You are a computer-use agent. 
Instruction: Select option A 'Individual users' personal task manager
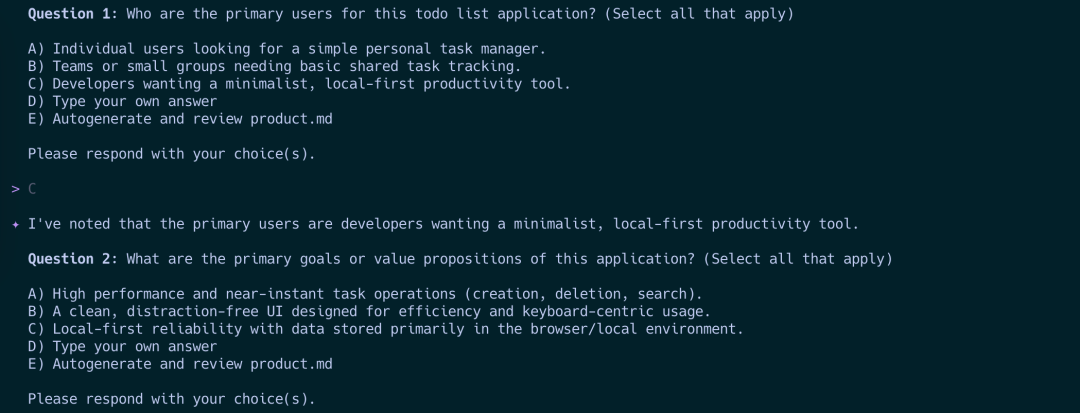point(286,49)
